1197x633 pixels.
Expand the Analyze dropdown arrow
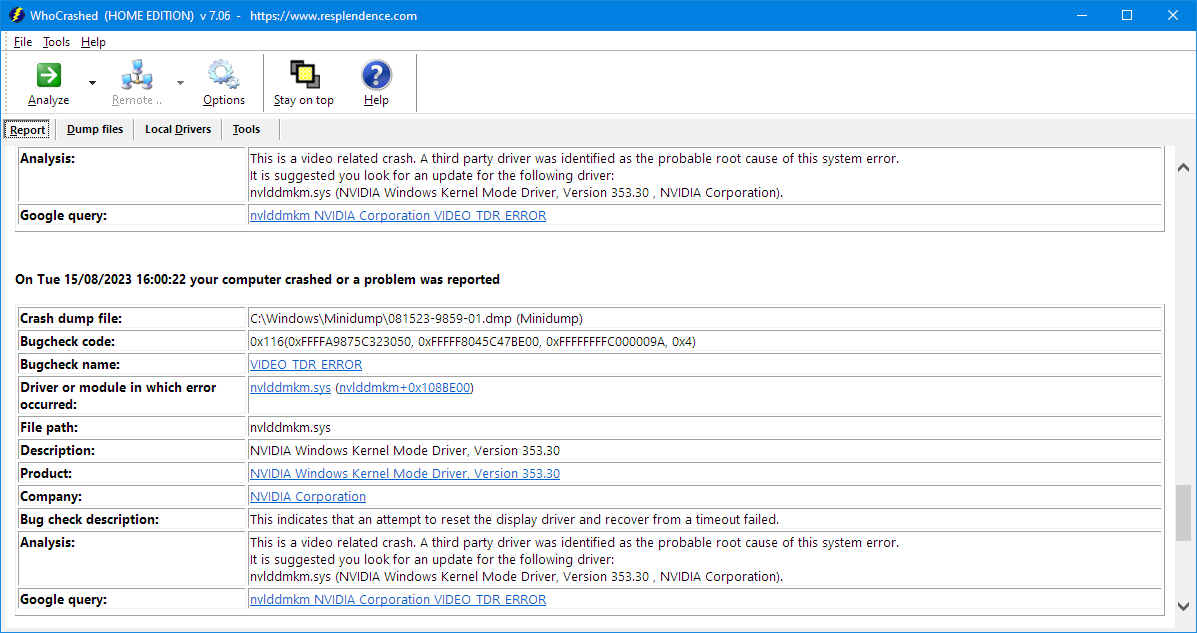[x=92, y=82]
